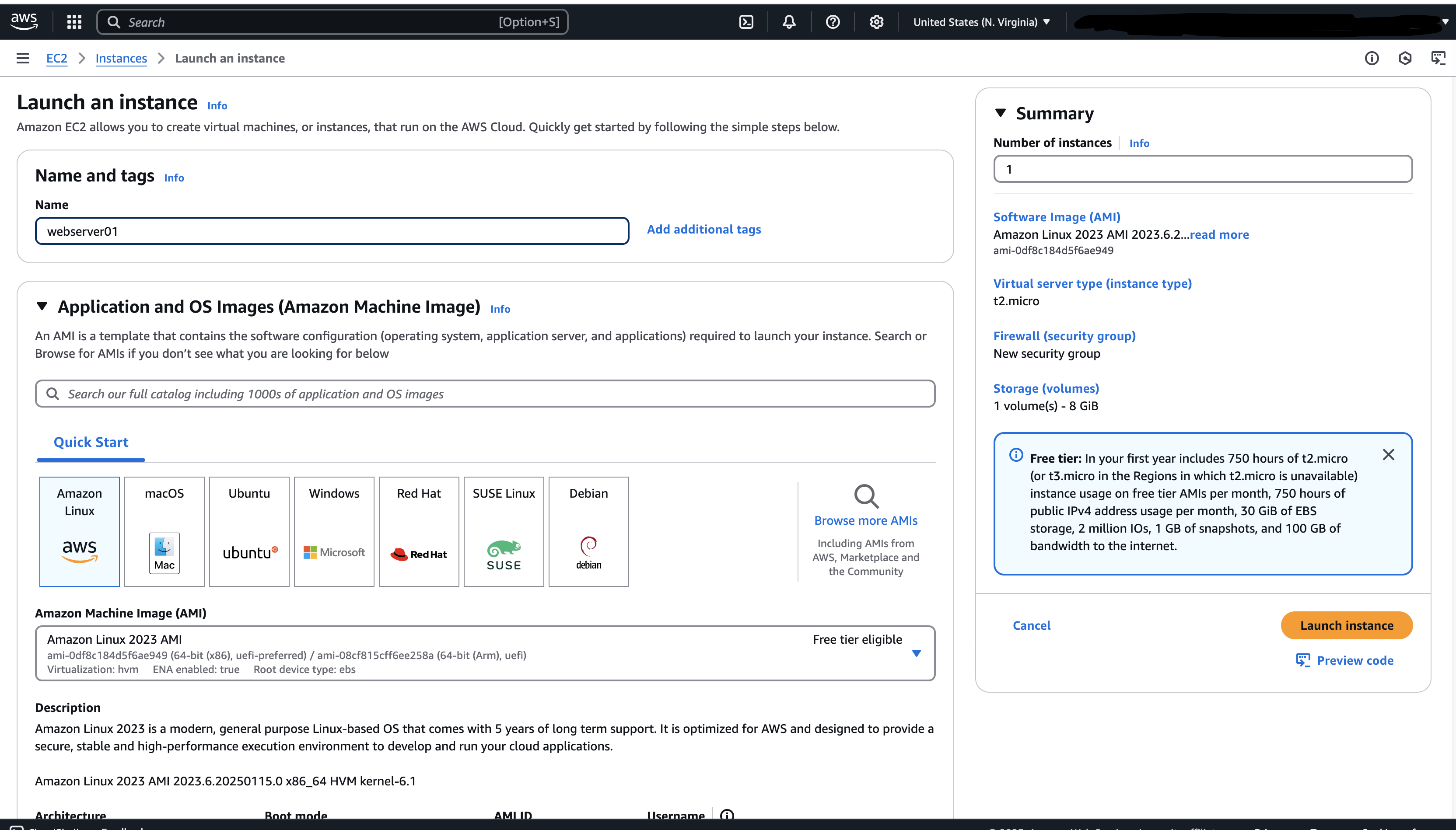1456x830 pixels.
Task: Click Browse more AMIs link
Action: pyautogui.click(x=866, y=520)
